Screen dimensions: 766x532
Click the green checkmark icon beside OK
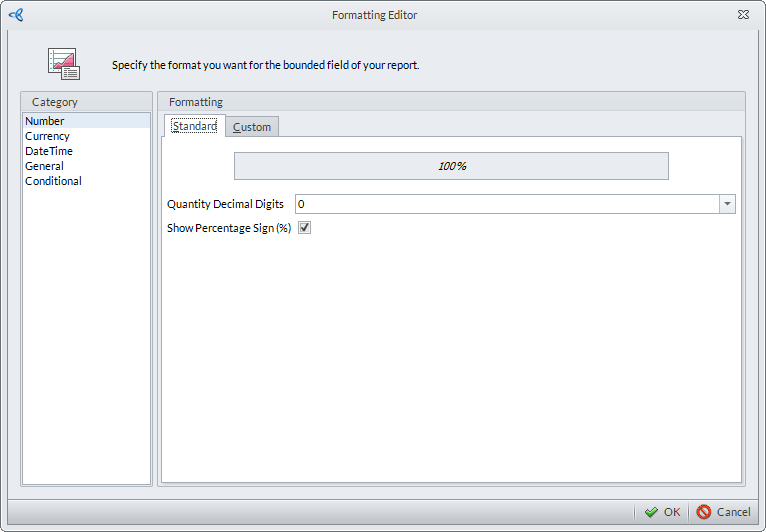tap(651, 512)
